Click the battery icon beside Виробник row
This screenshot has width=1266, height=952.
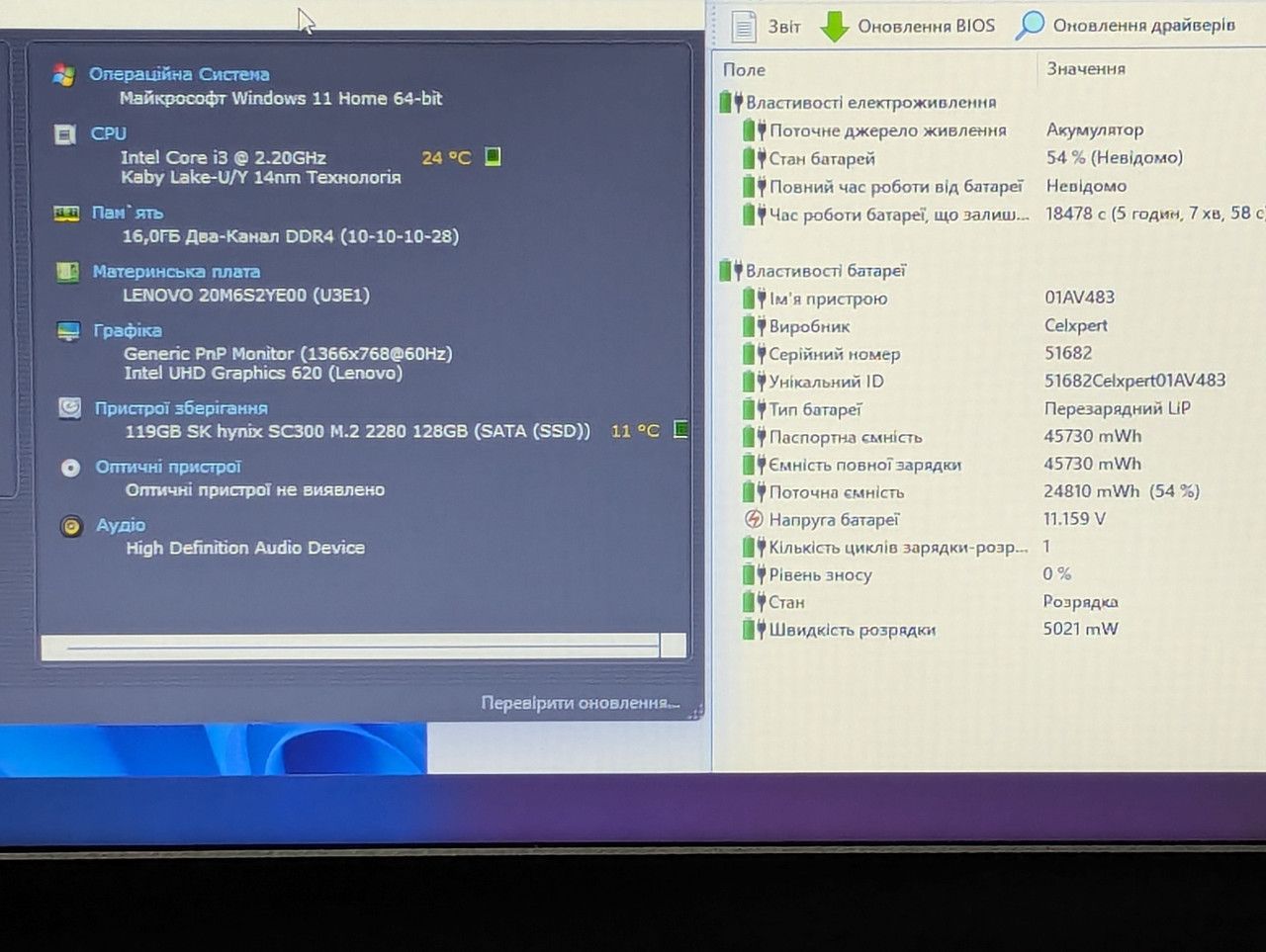point(755,325)
